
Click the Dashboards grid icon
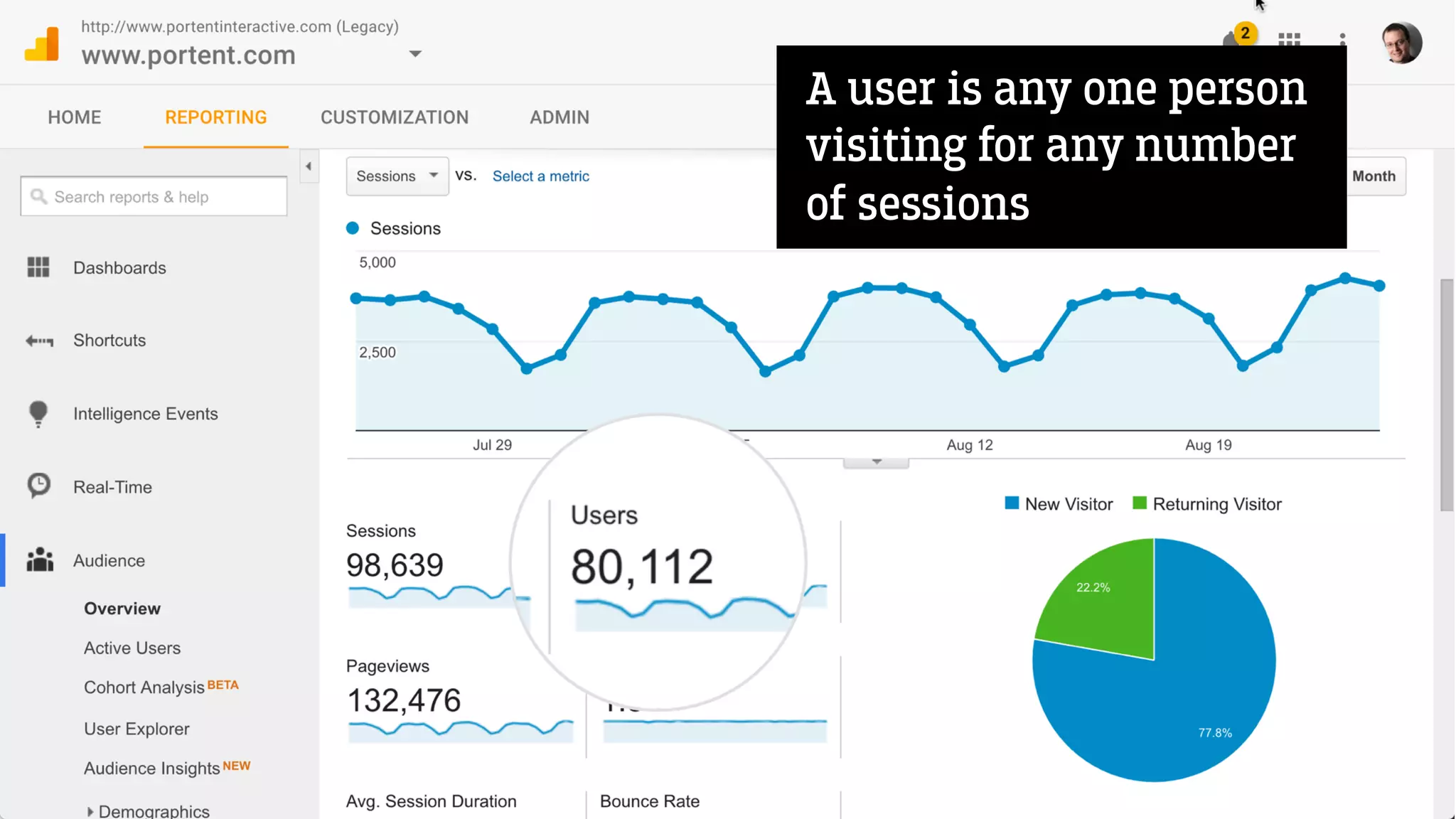point(38,267)
